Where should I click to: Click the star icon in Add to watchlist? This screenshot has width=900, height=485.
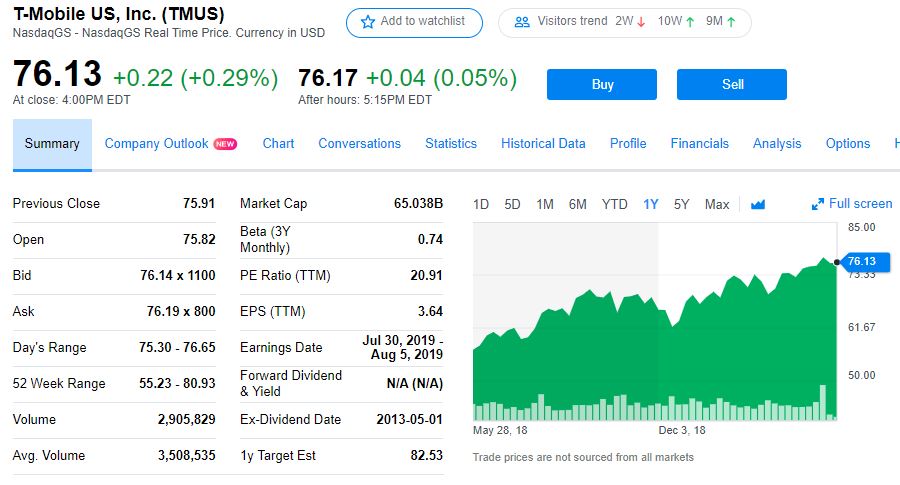(x=367, y=22)
